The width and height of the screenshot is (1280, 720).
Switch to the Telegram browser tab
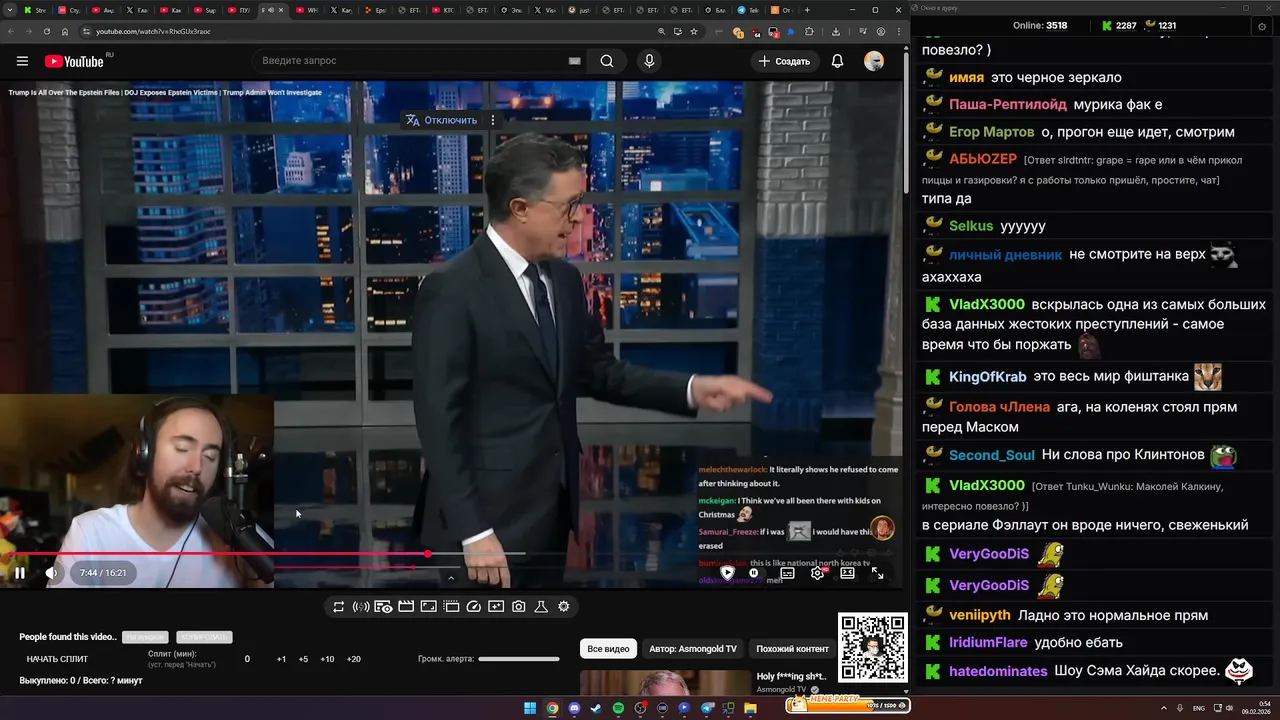coord(749,10)
